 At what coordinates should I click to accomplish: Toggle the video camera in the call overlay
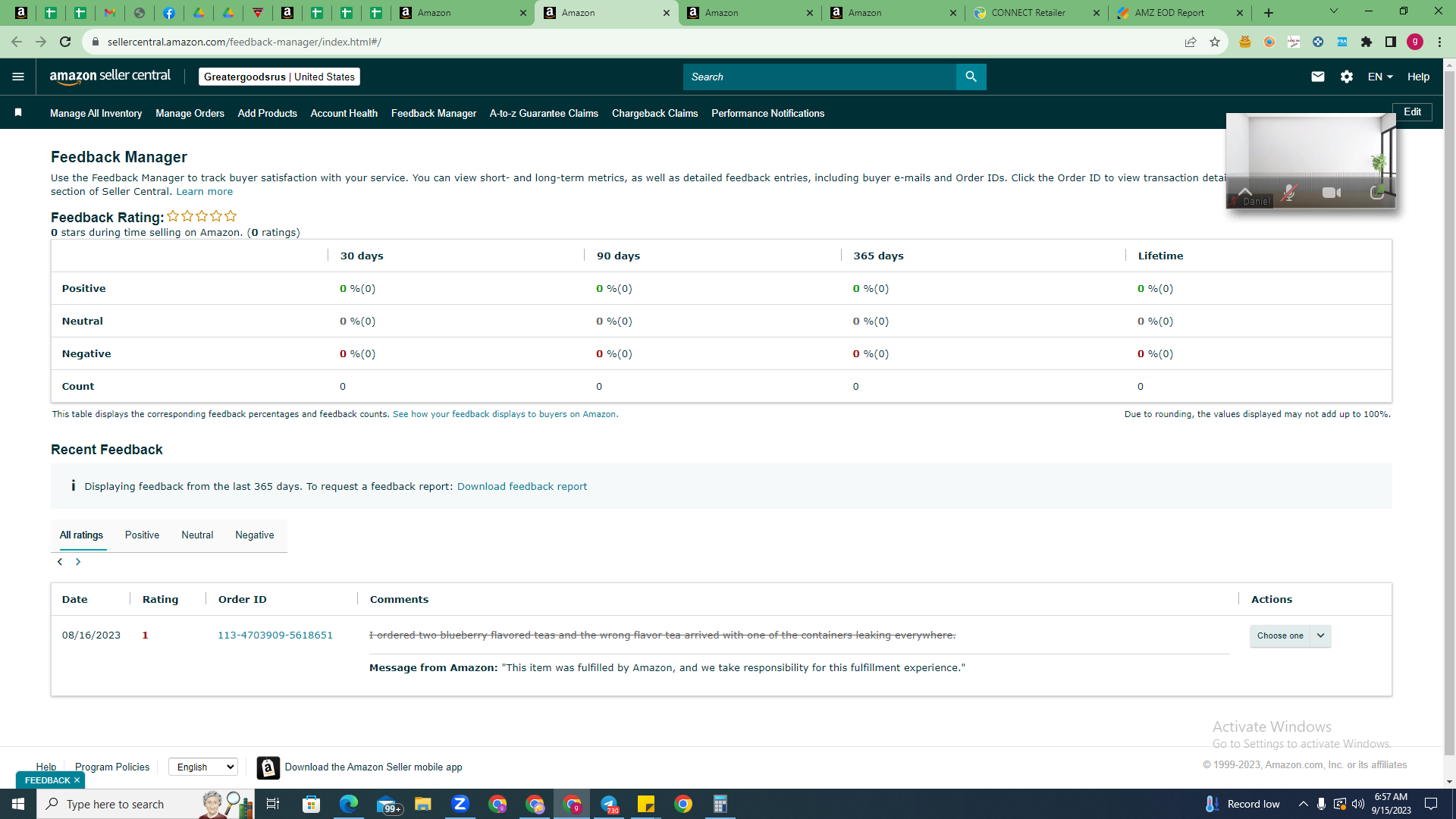point(1332,193)
